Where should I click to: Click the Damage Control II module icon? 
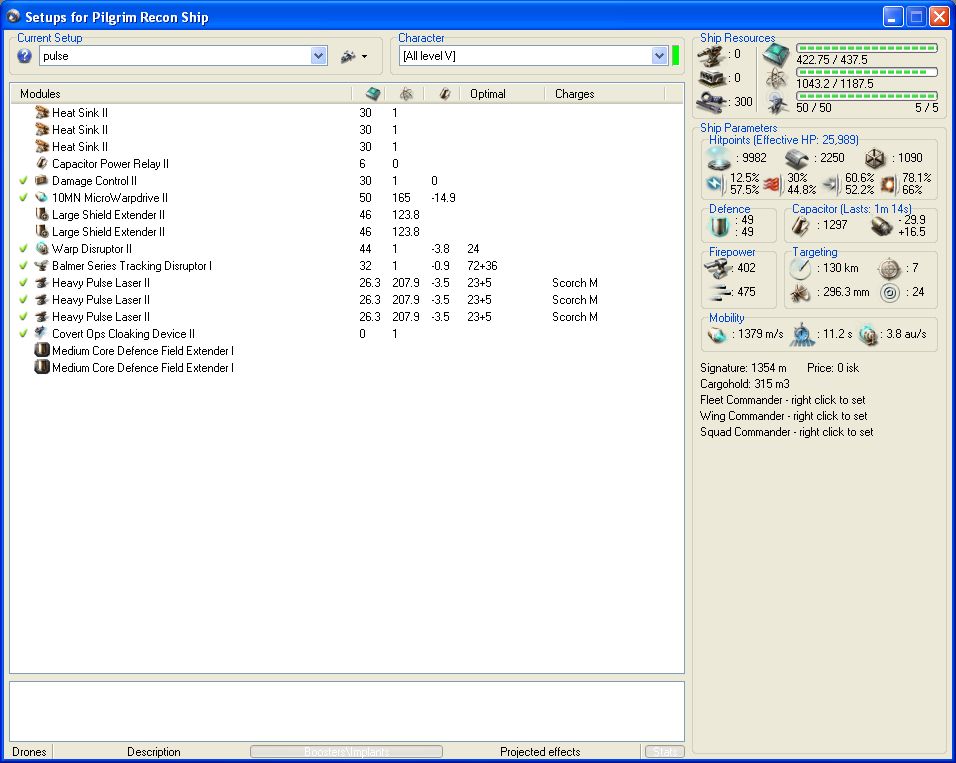click(x=41, y=181)
